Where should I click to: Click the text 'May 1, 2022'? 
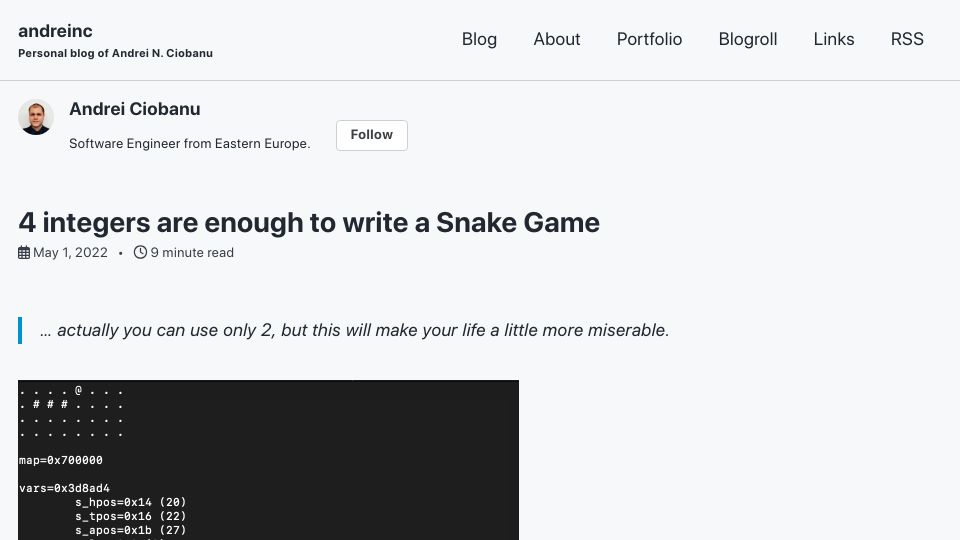(x=70, y=252)
